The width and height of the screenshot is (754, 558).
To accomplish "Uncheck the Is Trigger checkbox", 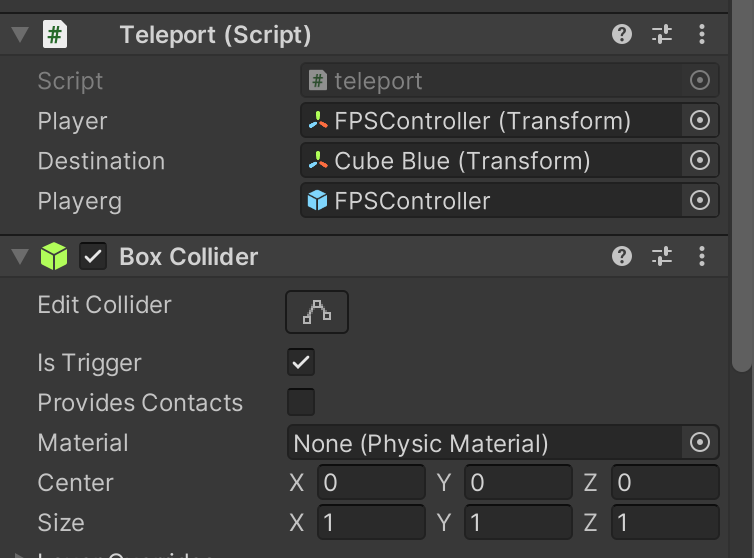I will pyautogui.click(x=301, y=362).
